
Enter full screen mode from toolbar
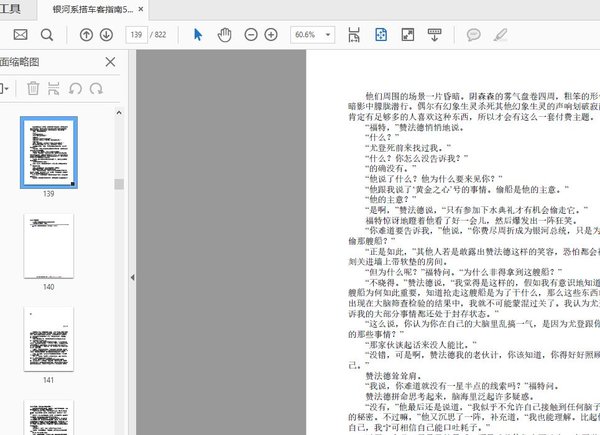[408, 35]
